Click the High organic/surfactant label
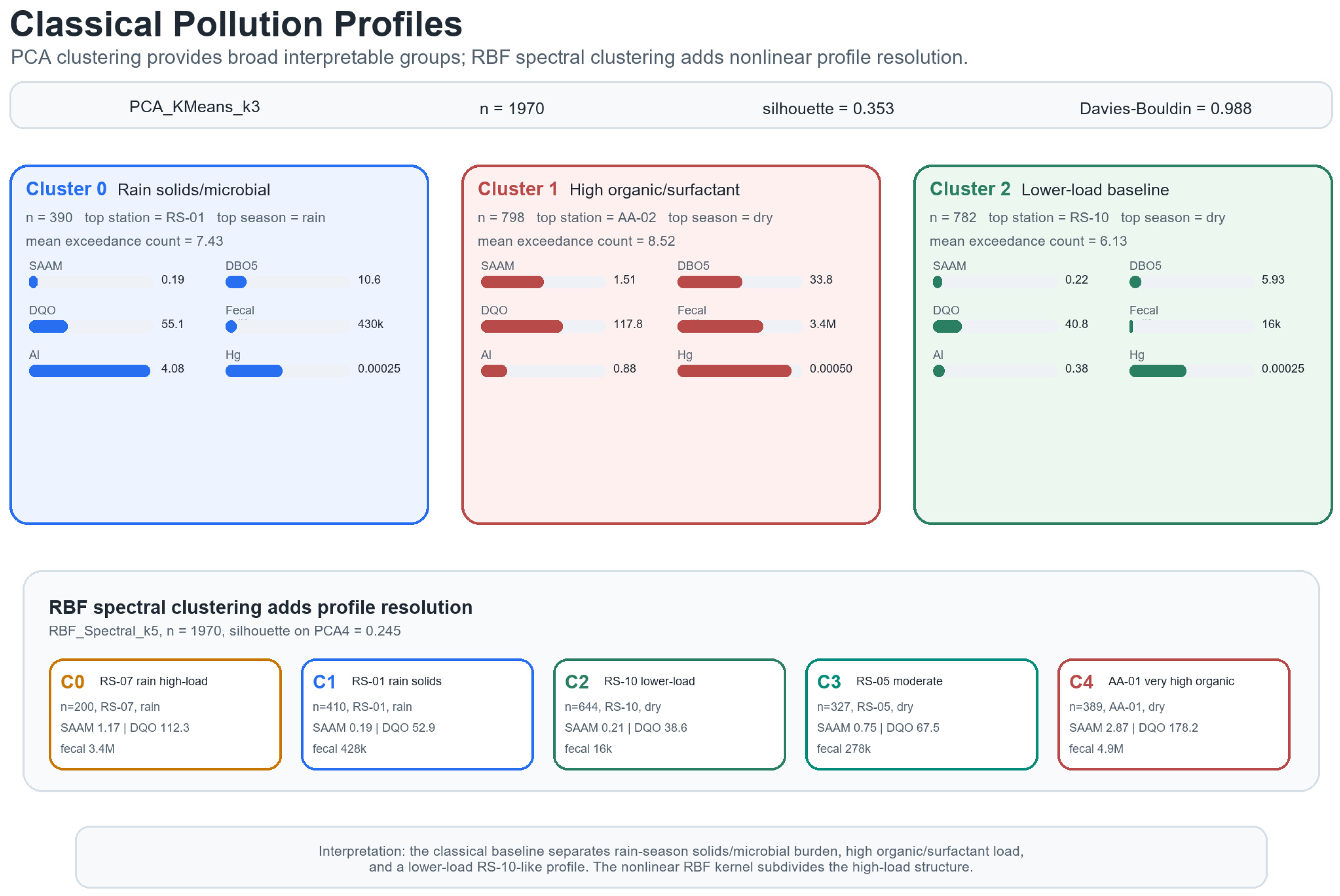Screen dimensions: 1340x896 (x=654, y=190)
